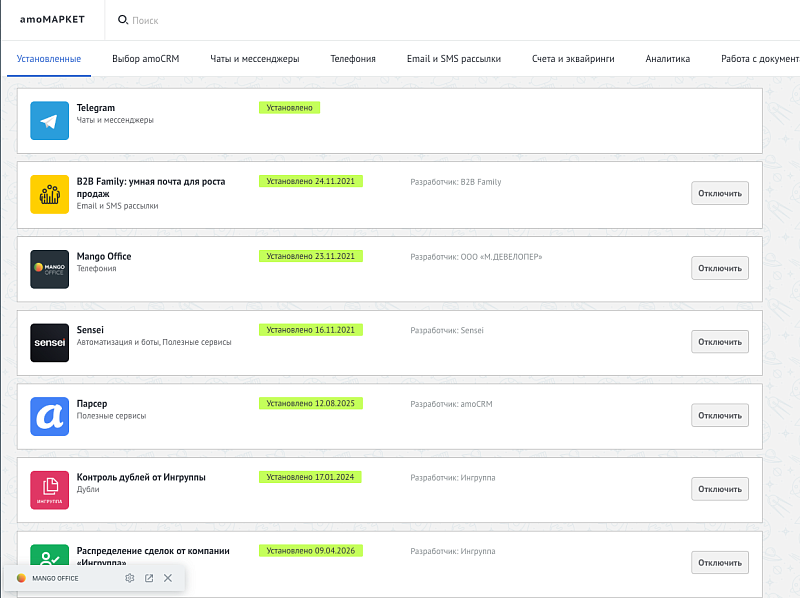Click the Установлено 24.11.2021 badge

pos(311,181)
